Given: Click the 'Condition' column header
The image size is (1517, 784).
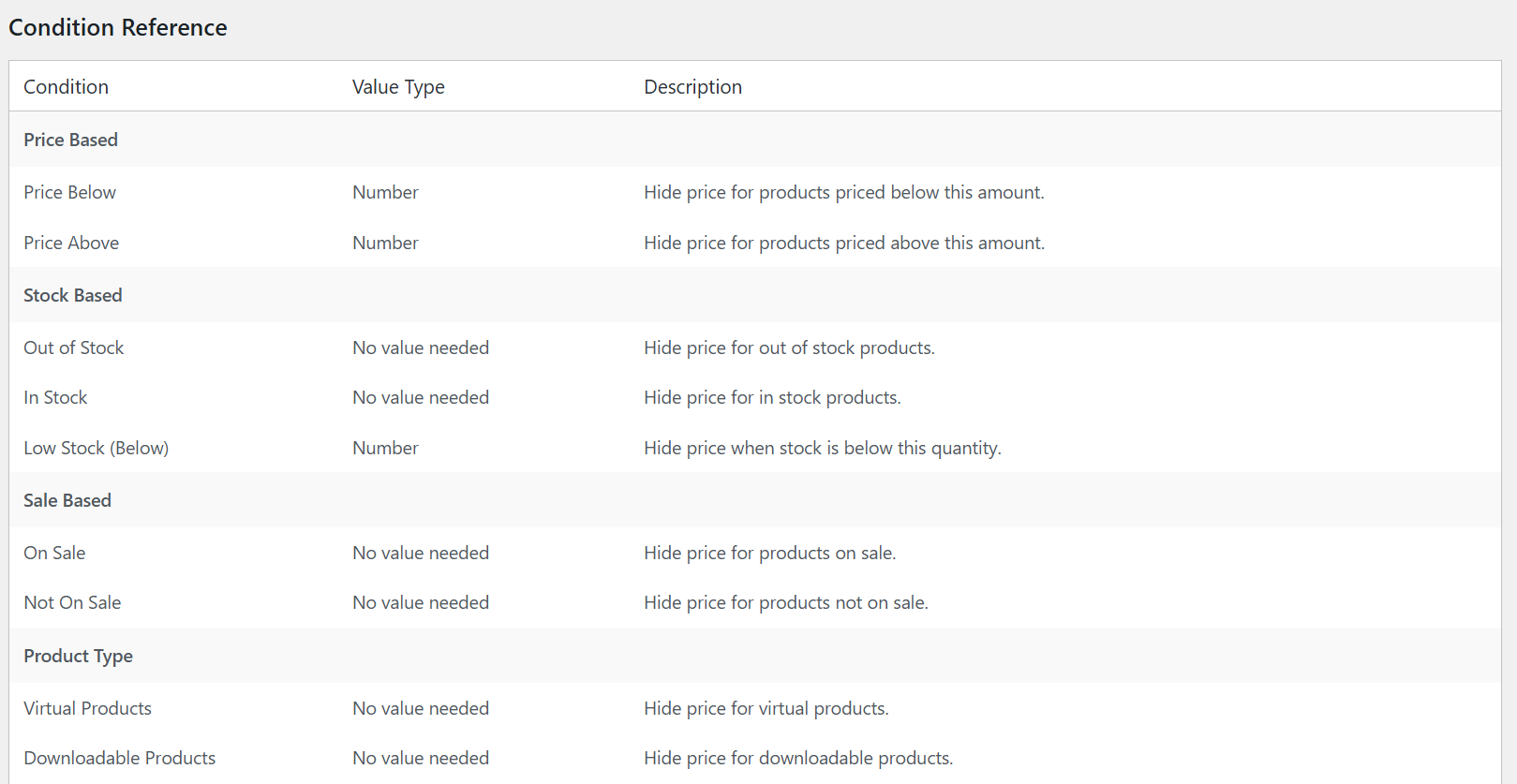Looking at the screenshot, I should click(x=66, y=87).
